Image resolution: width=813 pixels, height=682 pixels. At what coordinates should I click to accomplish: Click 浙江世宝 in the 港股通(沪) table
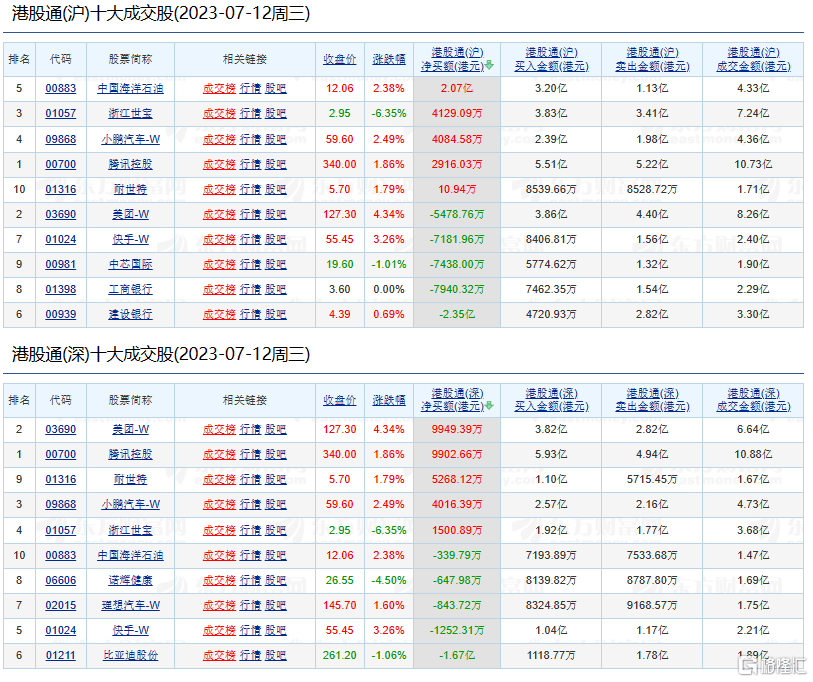point(131,113)
